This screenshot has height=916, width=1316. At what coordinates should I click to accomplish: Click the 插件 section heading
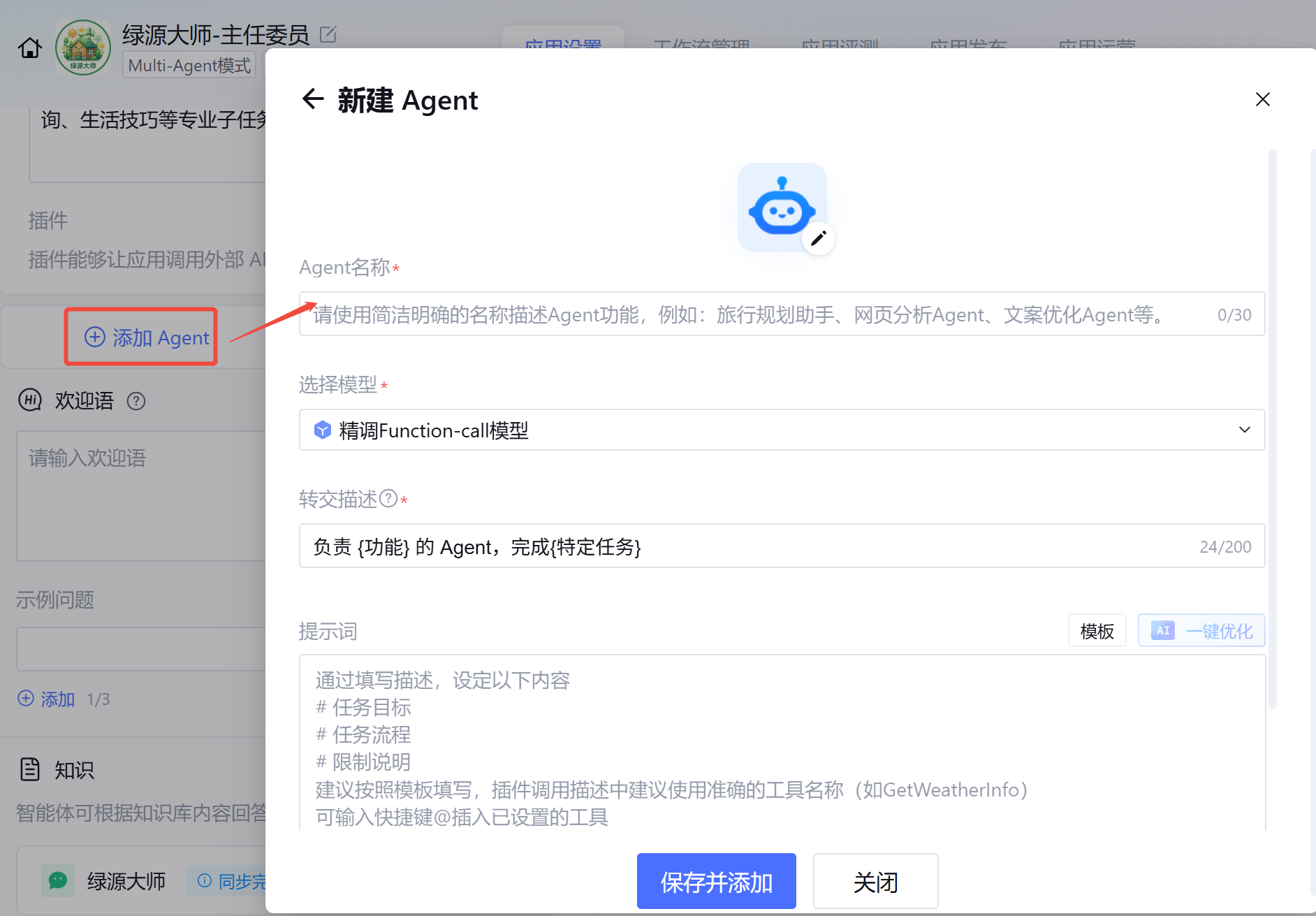point(48,220)
